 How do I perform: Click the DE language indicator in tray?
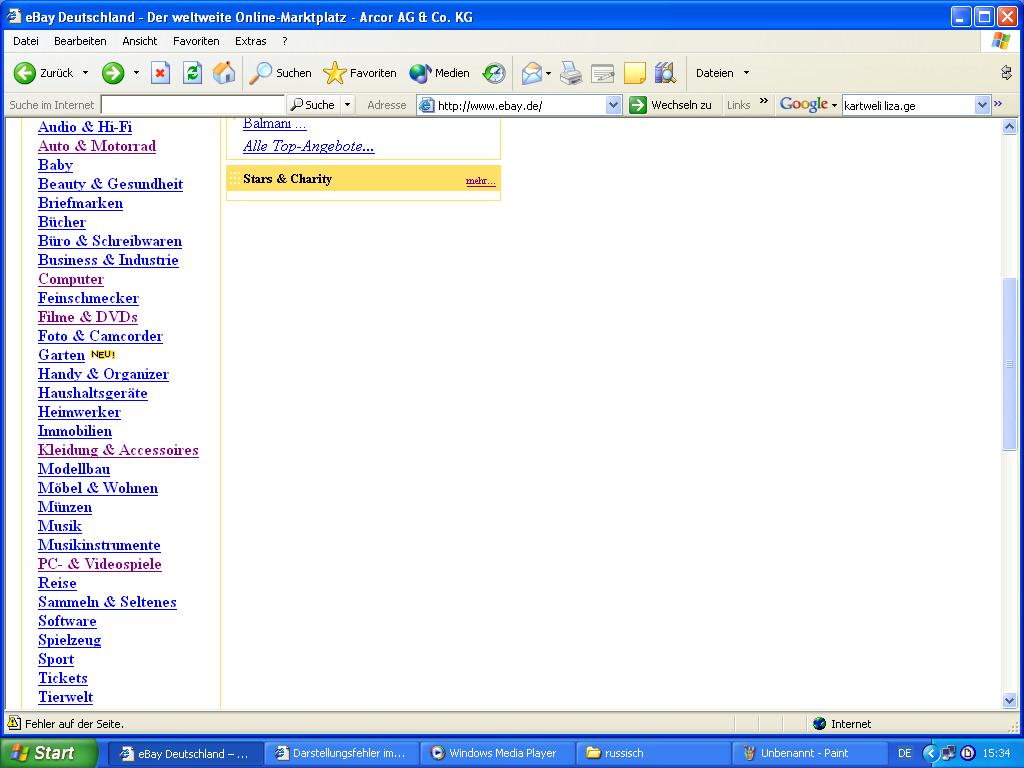tap(904, 753)
